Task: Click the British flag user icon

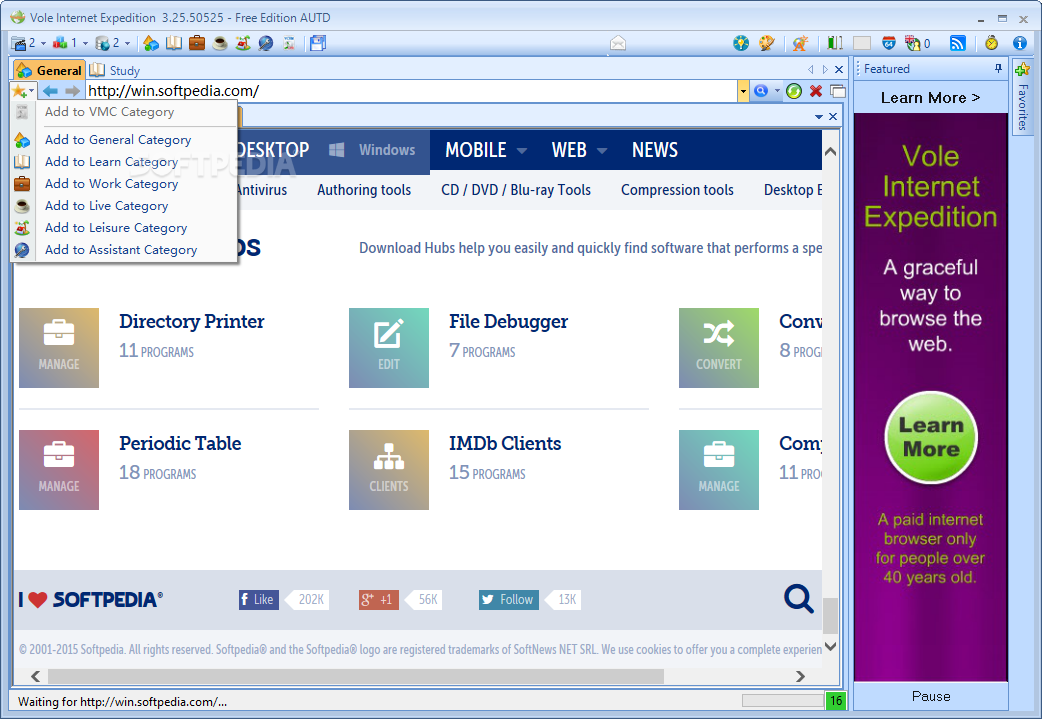Action: pyautogui.click(x=912, y=43)
